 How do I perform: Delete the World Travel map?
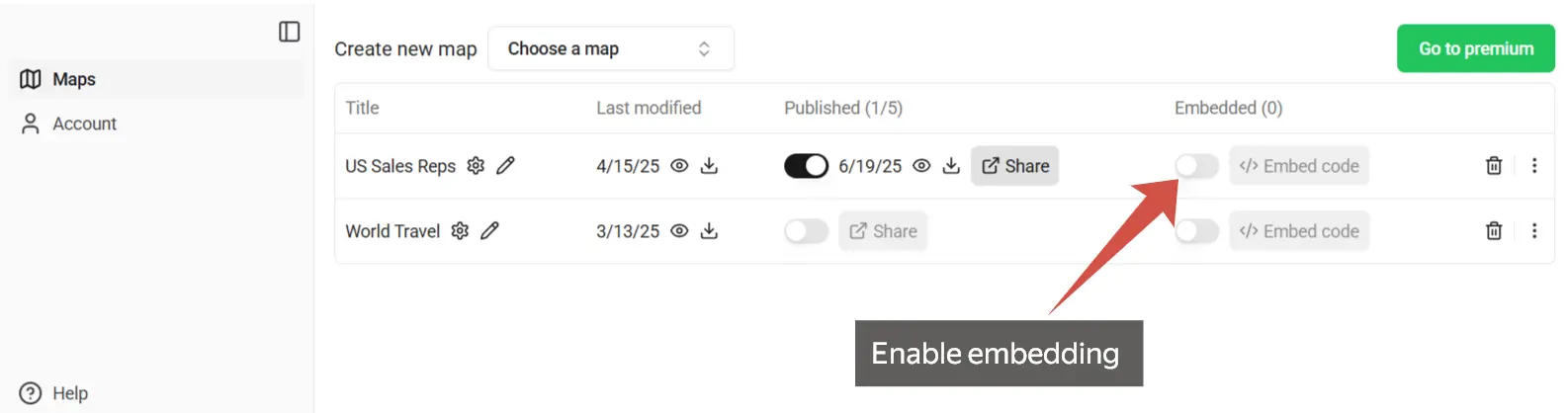pyautogui.click(x=1494, y=231)
